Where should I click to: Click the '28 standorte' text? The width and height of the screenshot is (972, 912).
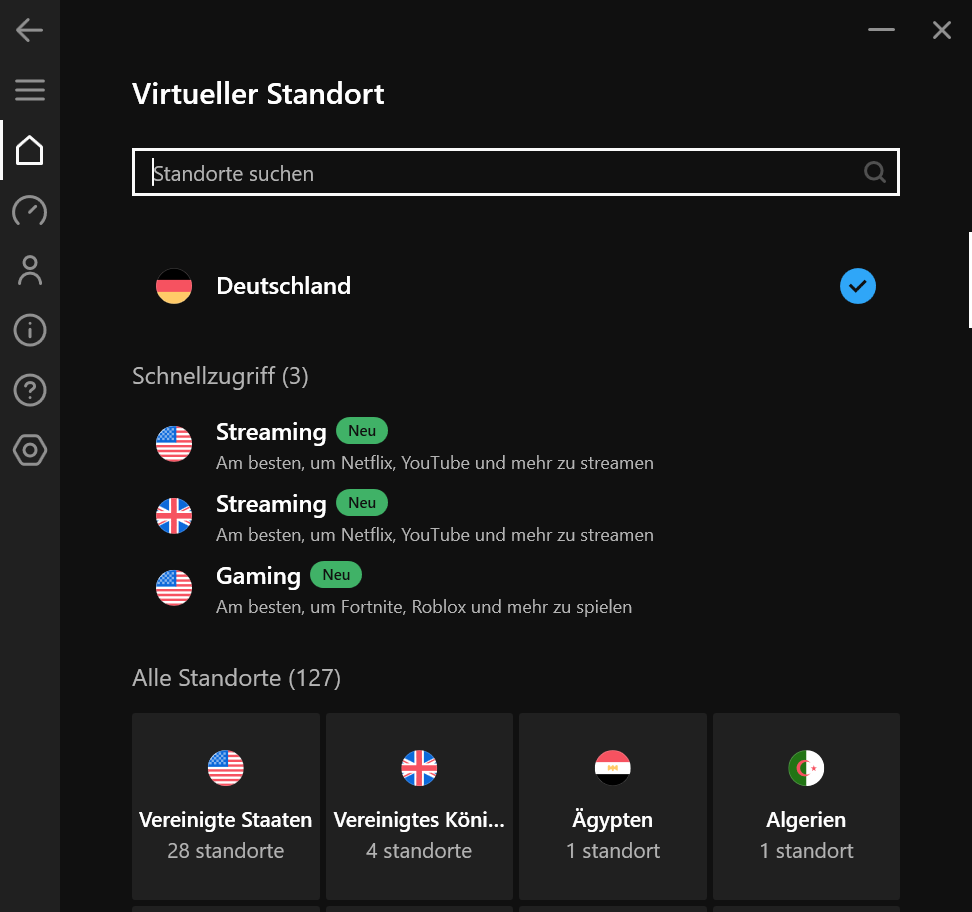click(x=226, y=851)
